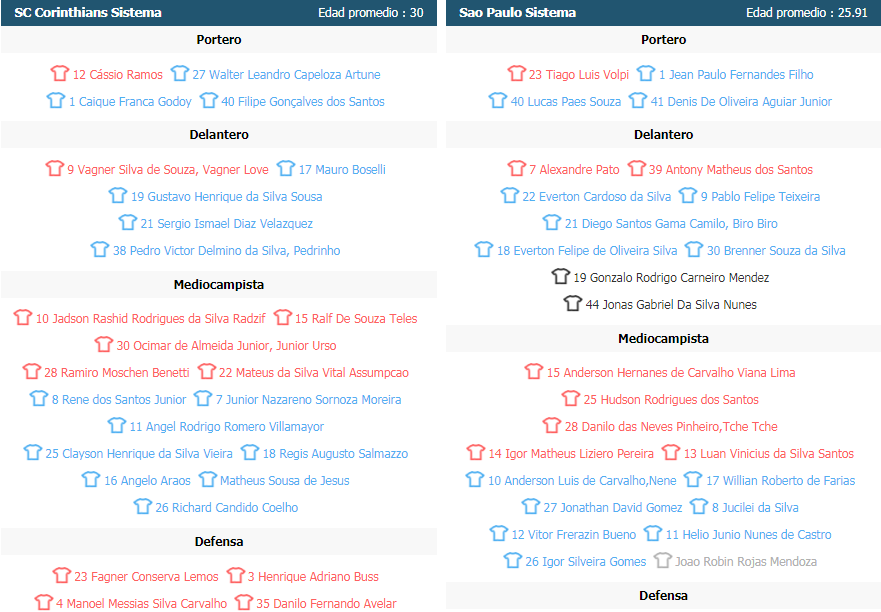Click the shirt icon by Sergio Ismael Diaz Velazquez

pos(128,222)
